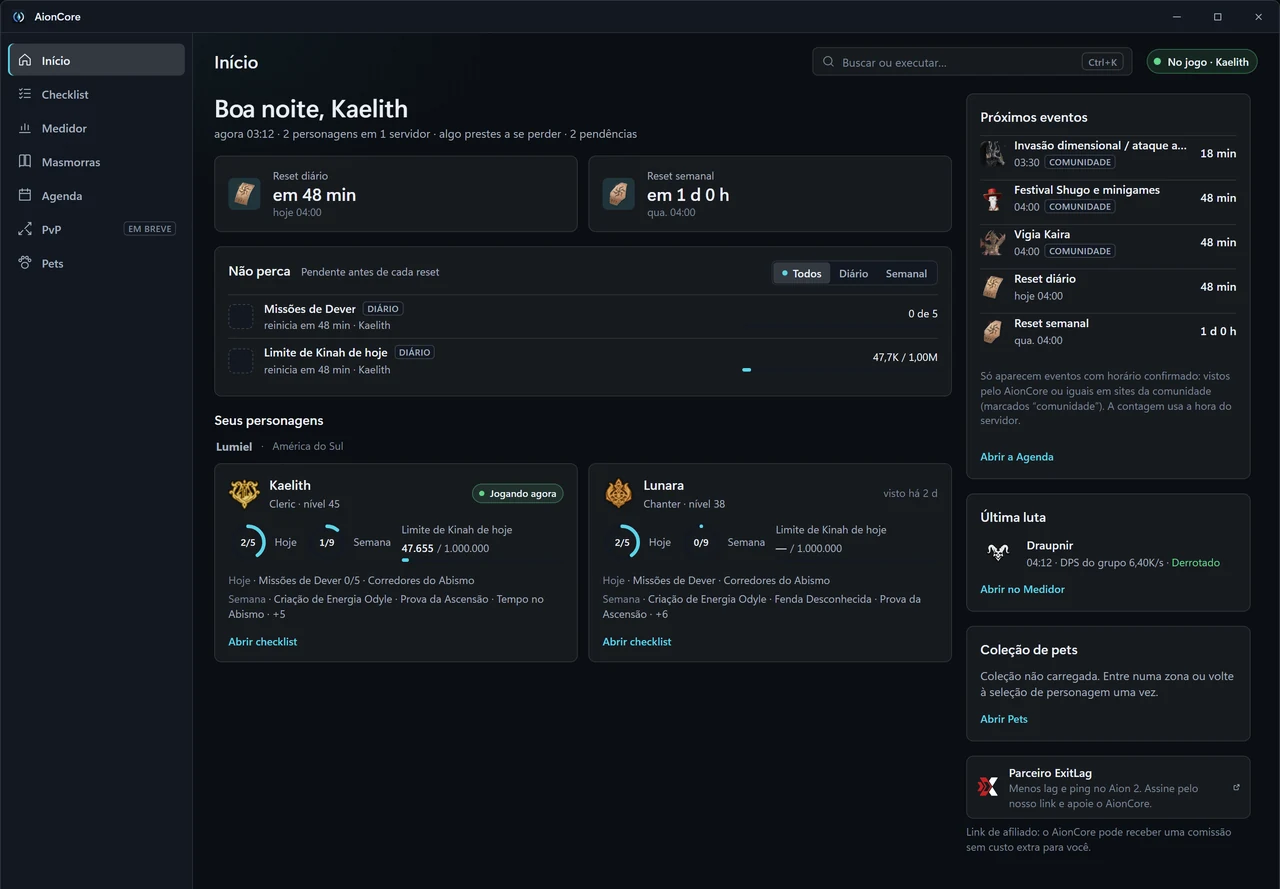The height and width of the screenshot is (889, 1280).
Task: Open Kaelith's Abrir checklist link
Action: click(263, 642)
